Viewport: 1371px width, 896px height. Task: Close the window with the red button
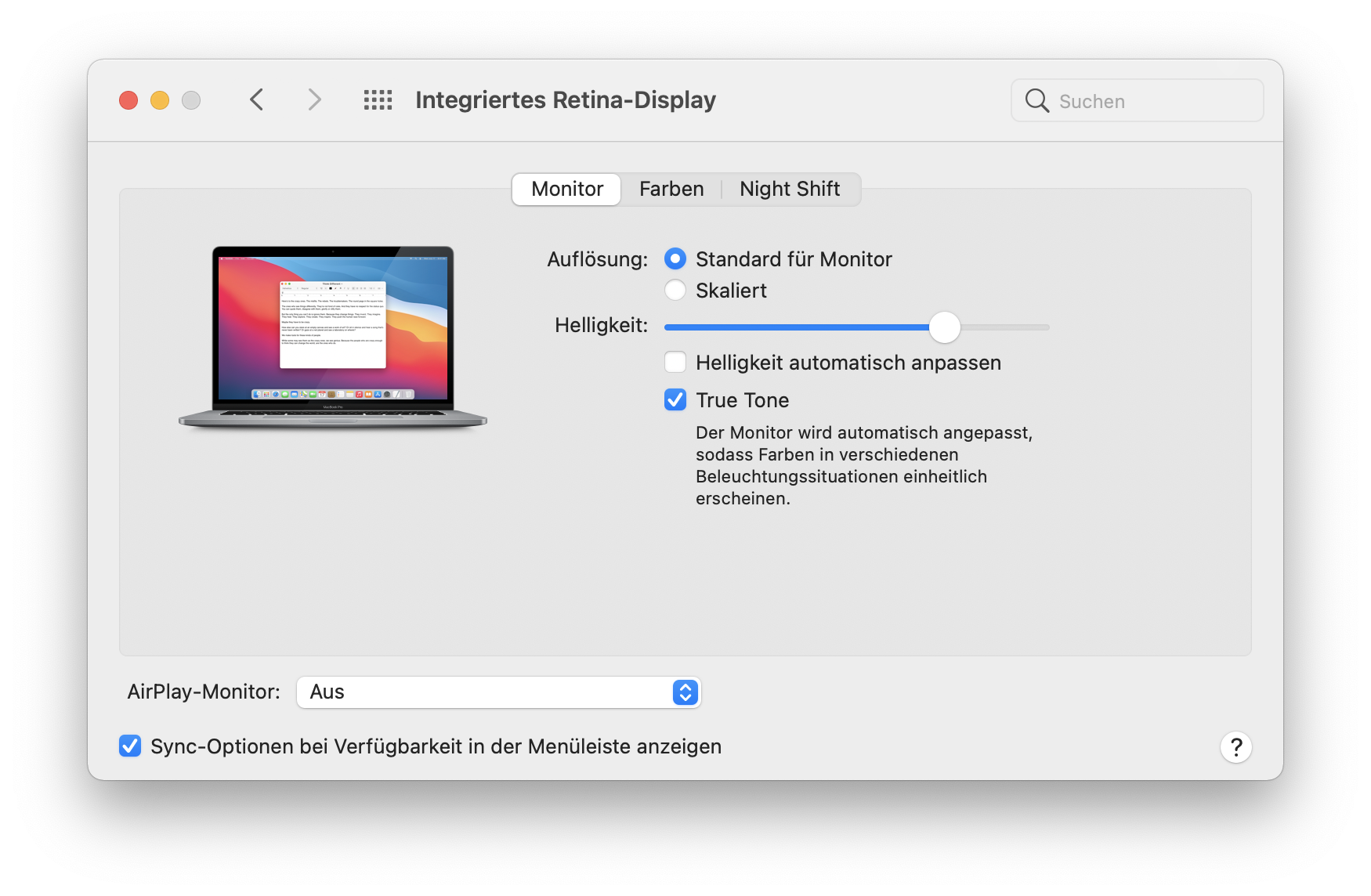click(128, 100)
